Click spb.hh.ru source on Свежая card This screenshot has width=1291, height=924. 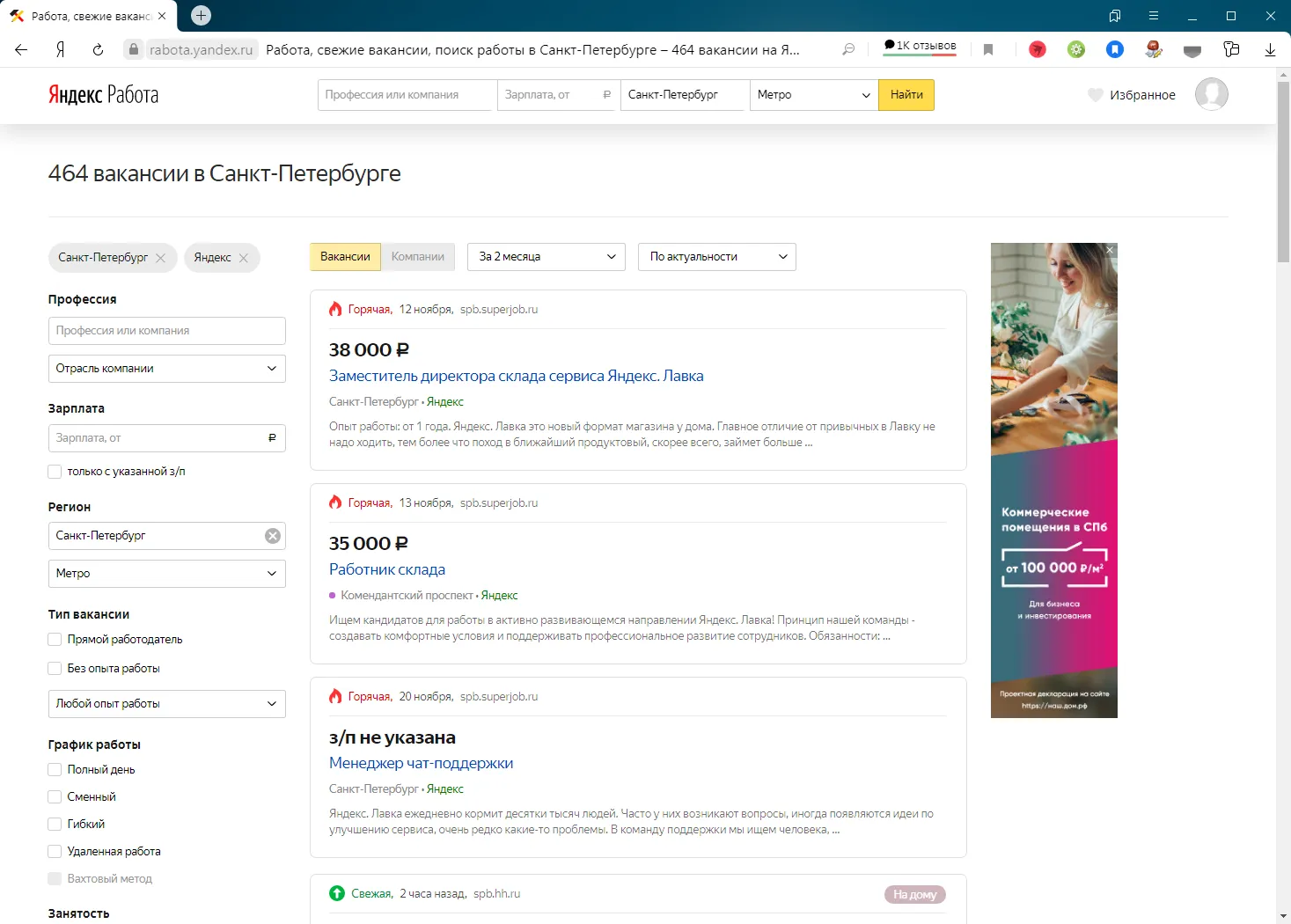(497, 894)
